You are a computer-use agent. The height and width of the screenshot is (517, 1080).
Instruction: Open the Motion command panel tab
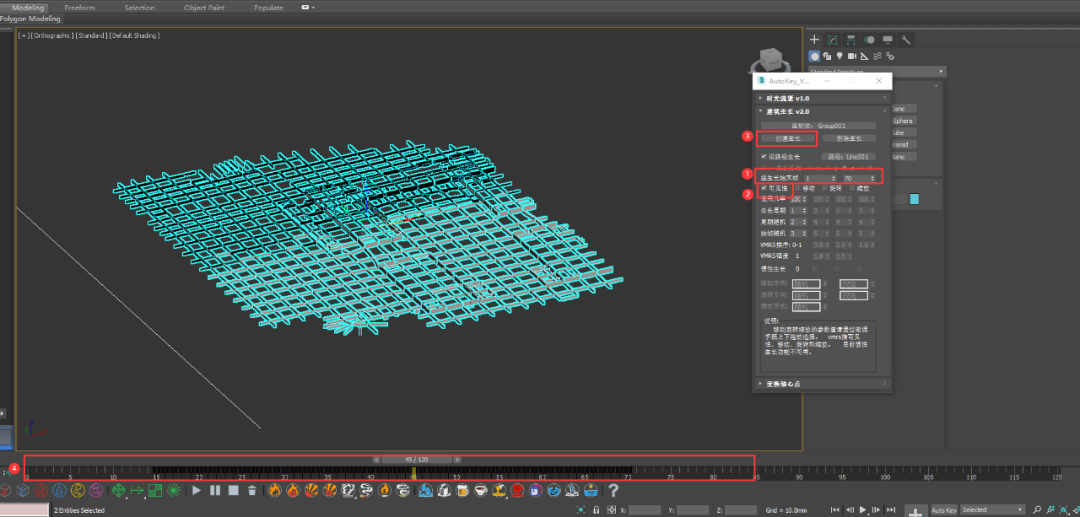click(870, 40)
